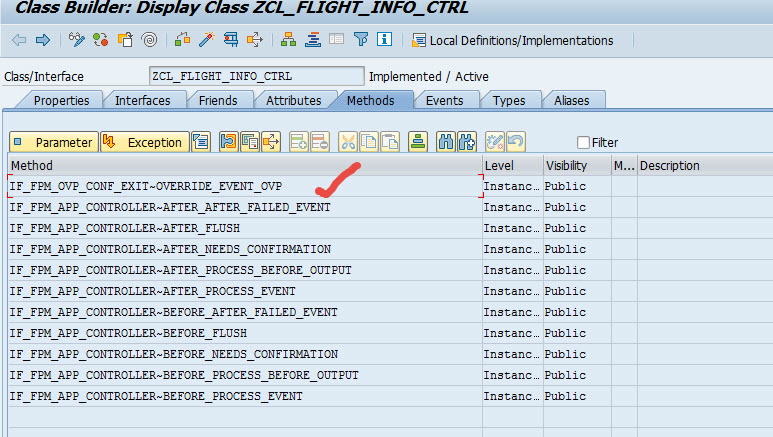773x437 pixels.
Task: Select the Methods tab
Action: (x=371, y=101)
